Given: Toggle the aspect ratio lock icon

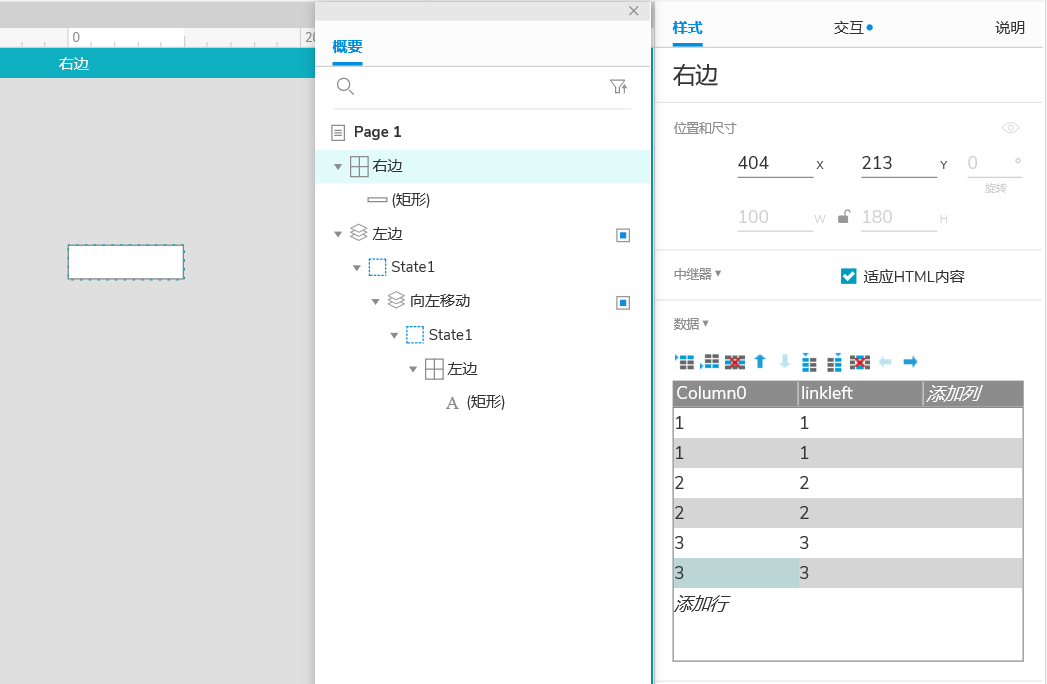Looking at the screenshot, I should (x=843, y=216).
